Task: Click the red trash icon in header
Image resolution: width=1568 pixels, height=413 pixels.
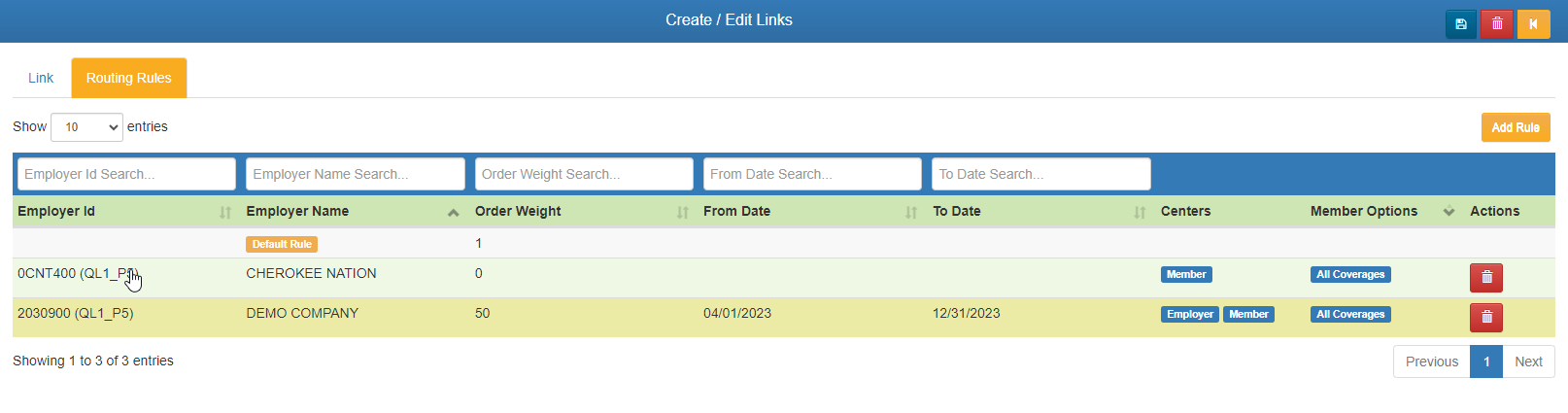Action: click(x=1497, y=23)
